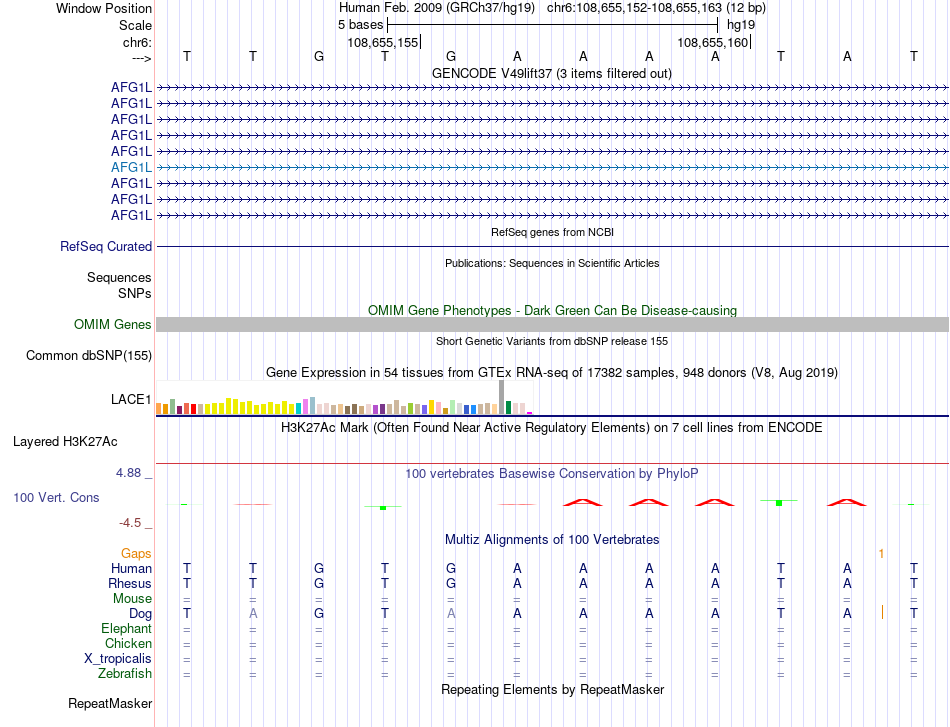Click the tall gray GTEx expression bar

point(501,397)
